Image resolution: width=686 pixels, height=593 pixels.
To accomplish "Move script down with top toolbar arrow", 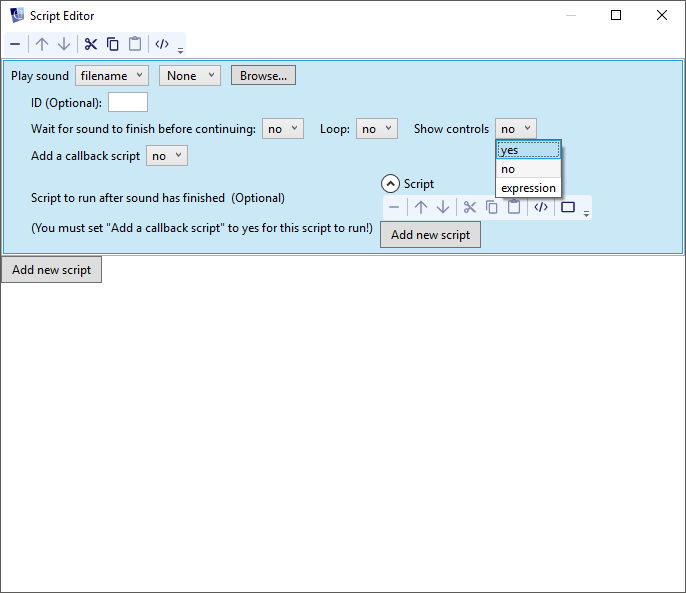I will coord(64,44).
